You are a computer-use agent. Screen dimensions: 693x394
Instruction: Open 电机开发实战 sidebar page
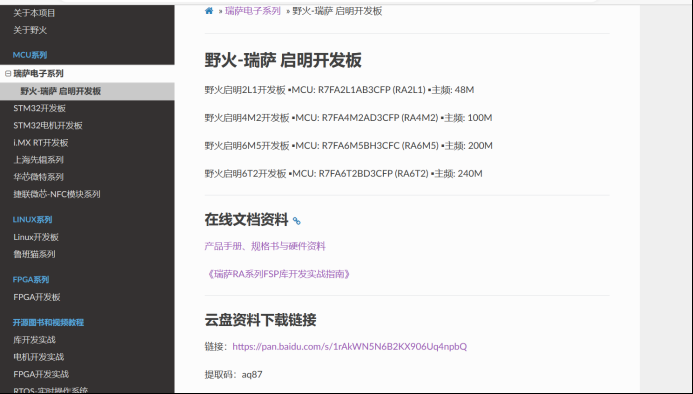[x=38, y=357]
